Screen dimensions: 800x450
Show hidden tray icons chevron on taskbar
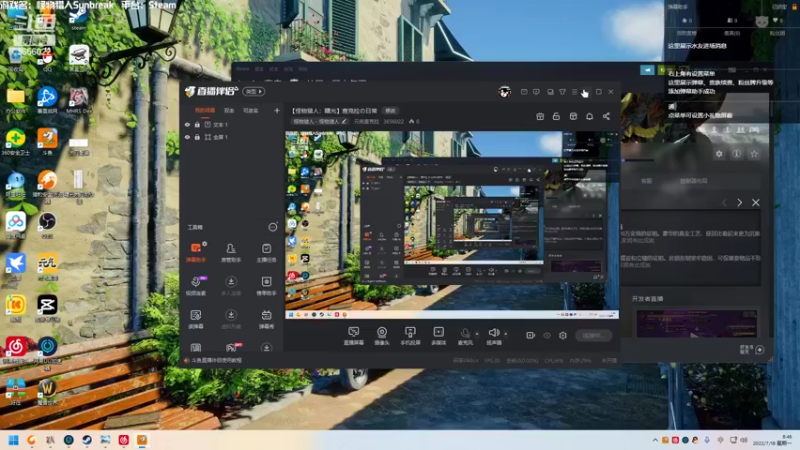tap(655, 440)
